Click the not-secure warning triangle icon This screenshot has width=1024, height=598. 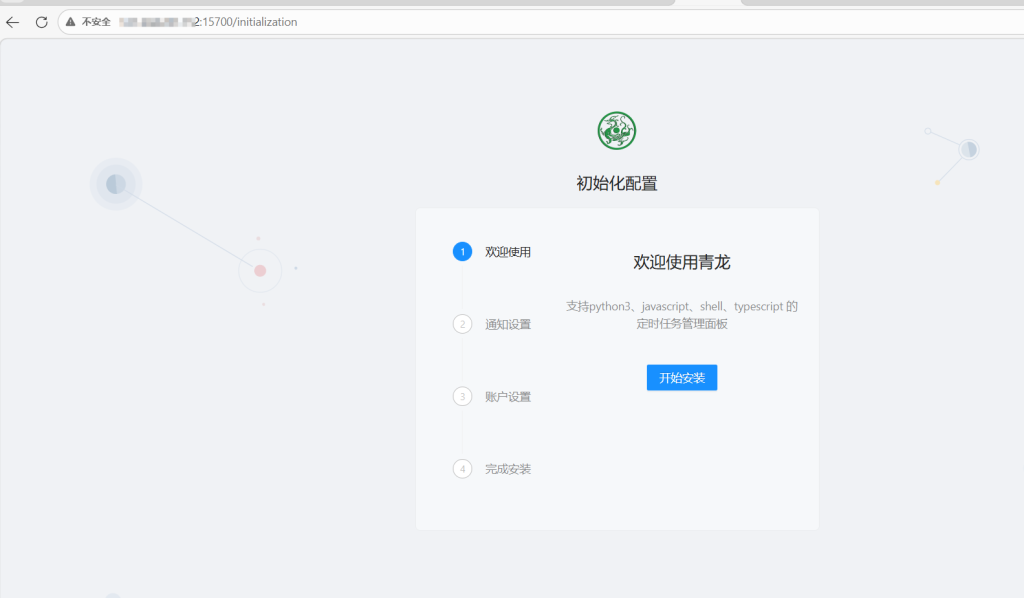(x=71, y=22)
